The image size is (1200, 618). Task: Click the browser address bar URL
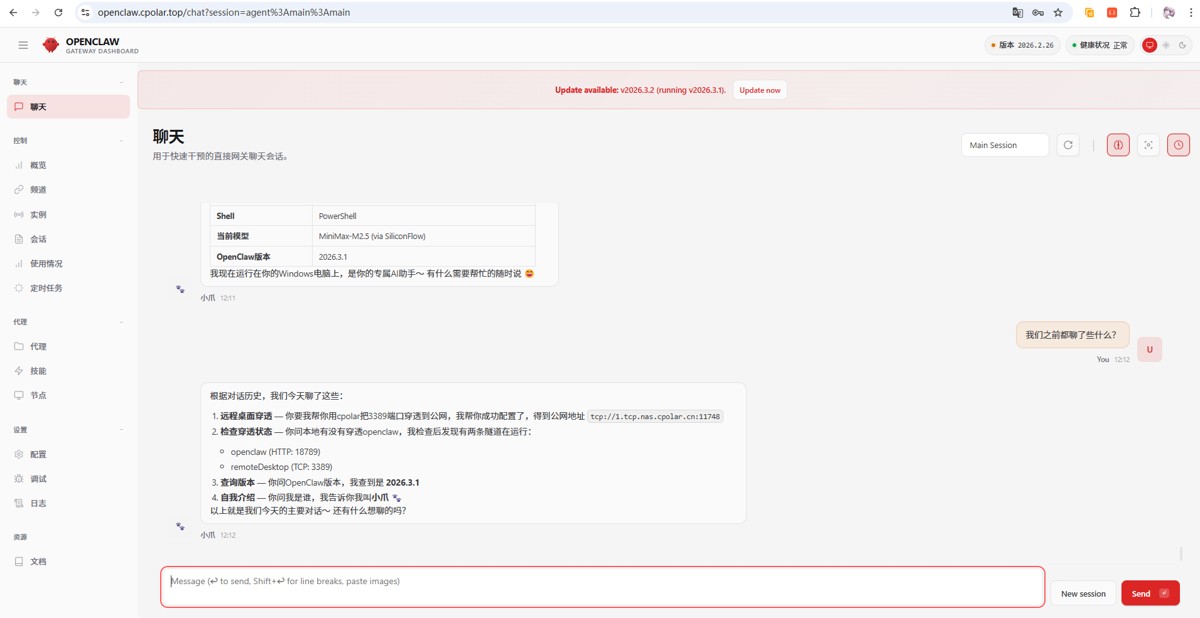click(x=224, y=12)
